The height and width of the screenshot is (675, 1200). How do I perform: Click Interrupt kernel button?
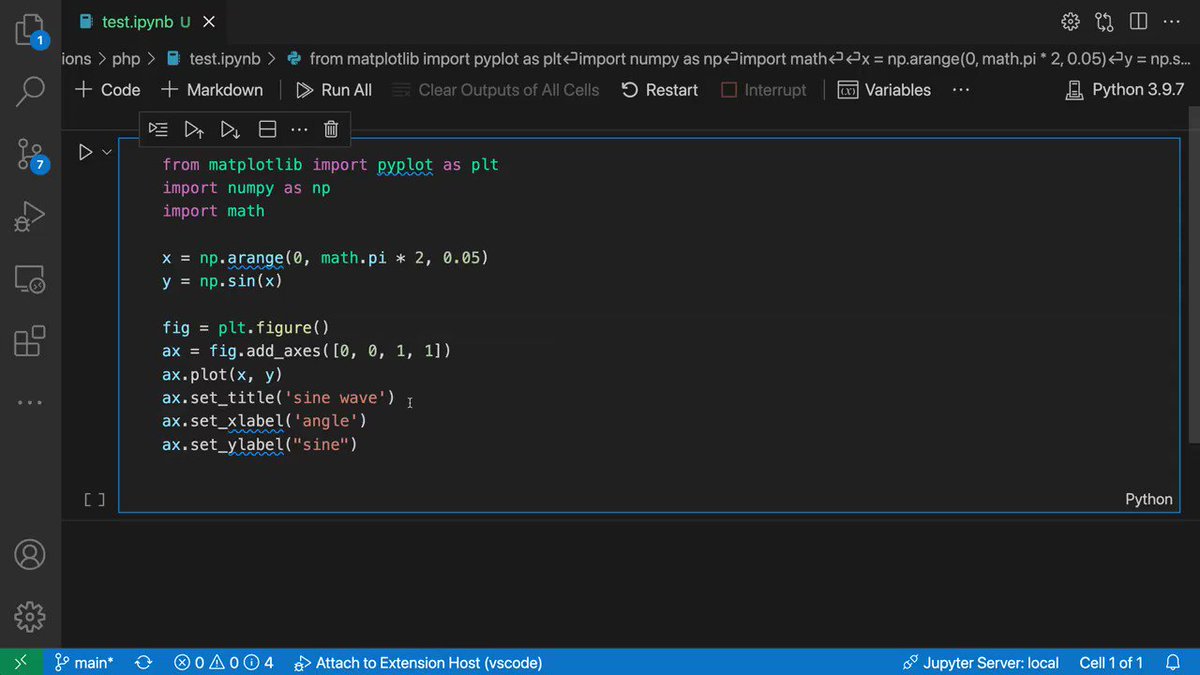pos(764,90)
